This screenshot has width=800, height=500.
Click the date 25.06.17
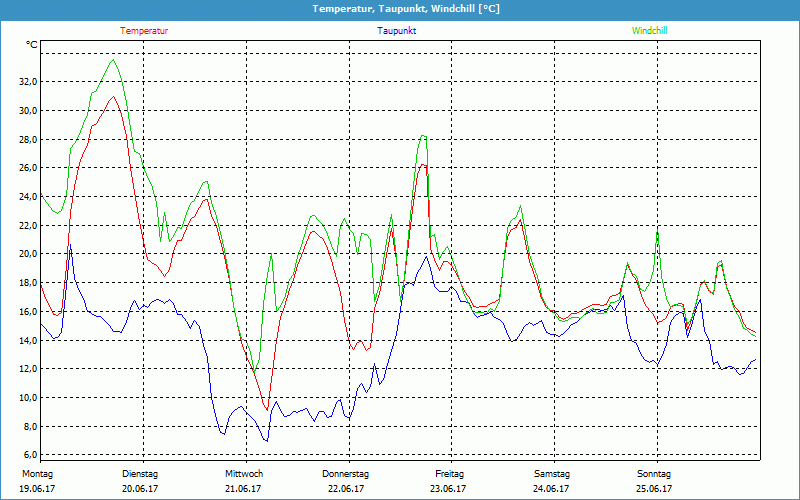(654, 489)
